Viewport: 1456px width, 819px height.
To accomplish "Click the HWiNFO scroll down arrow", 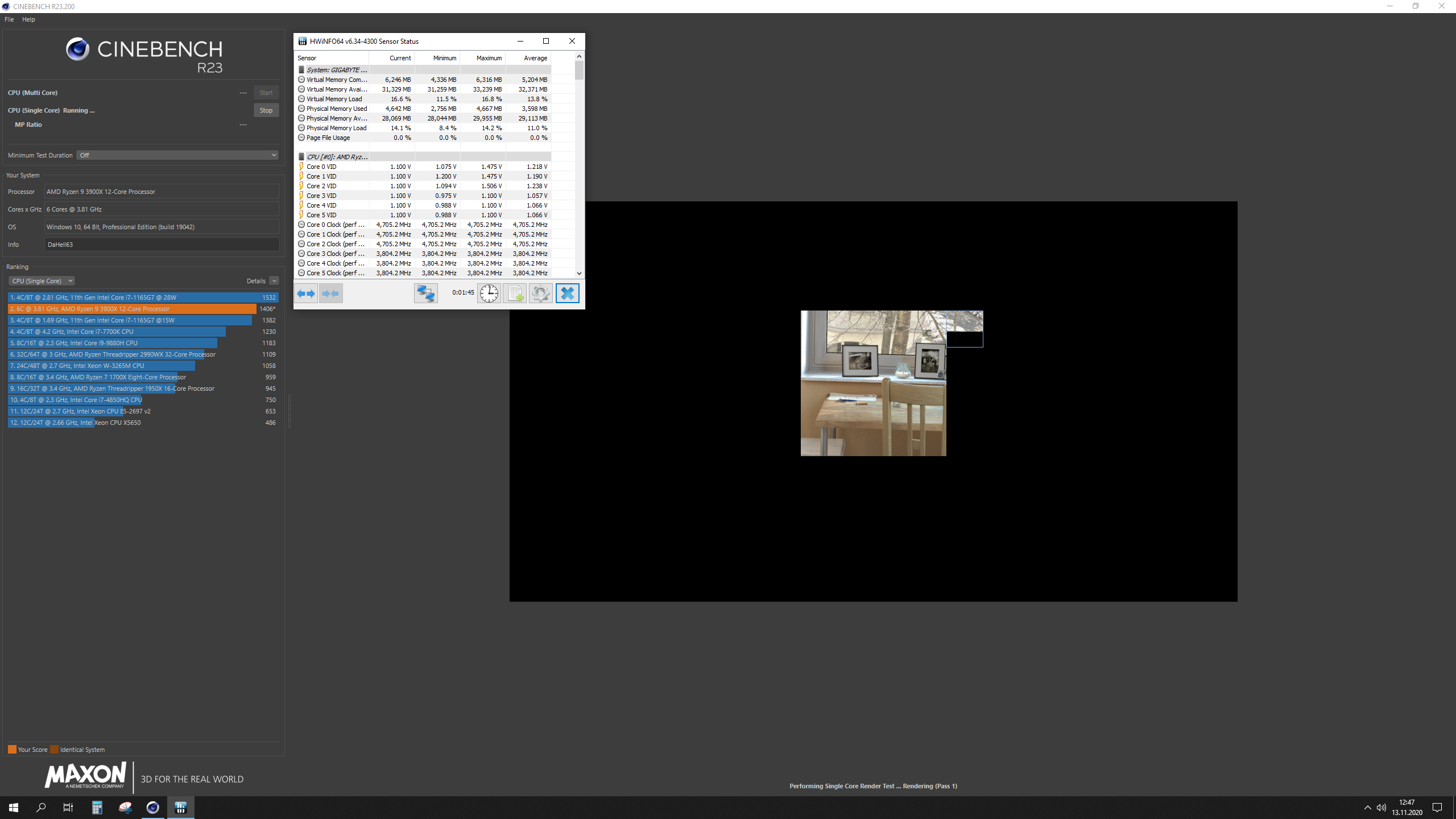I will click(x=579, y=274).
